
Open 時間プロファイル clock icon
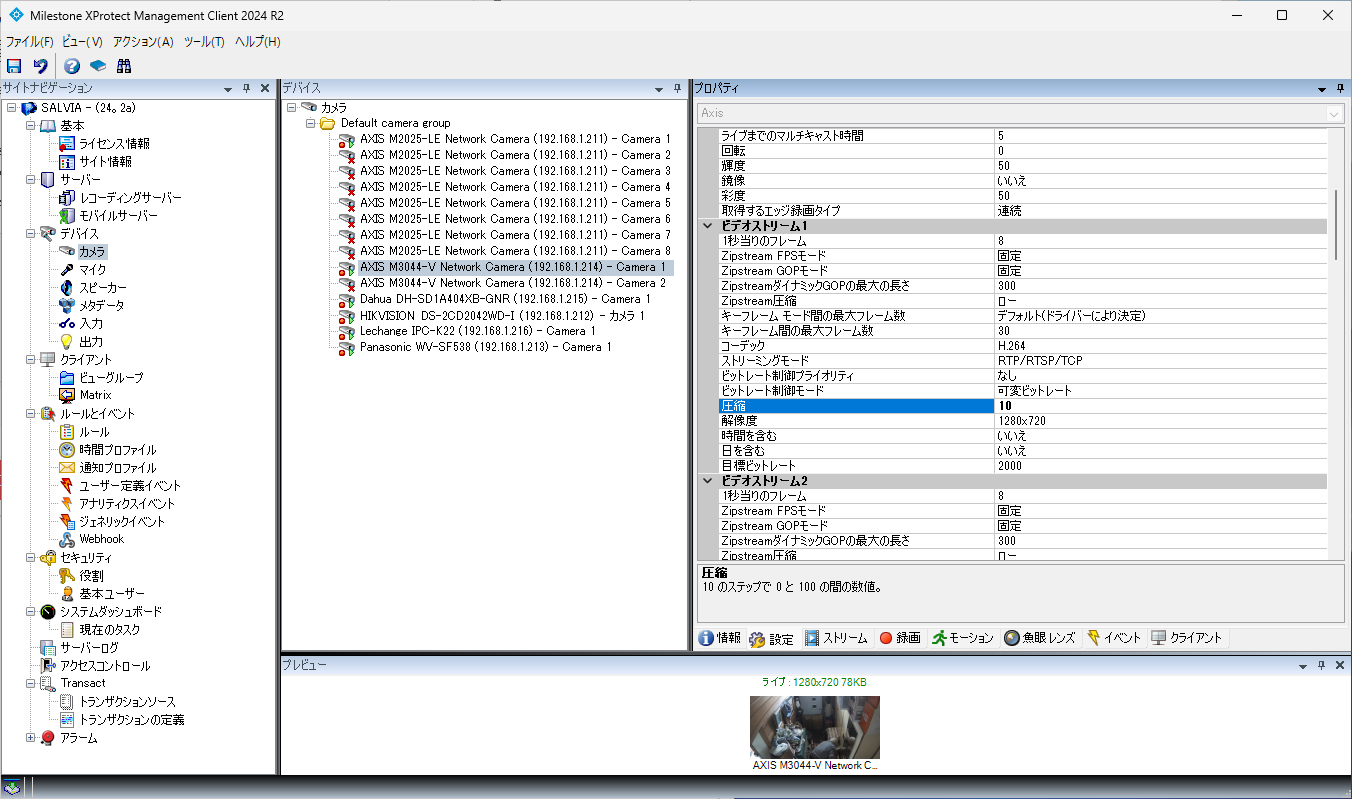(x=67, y=450)
